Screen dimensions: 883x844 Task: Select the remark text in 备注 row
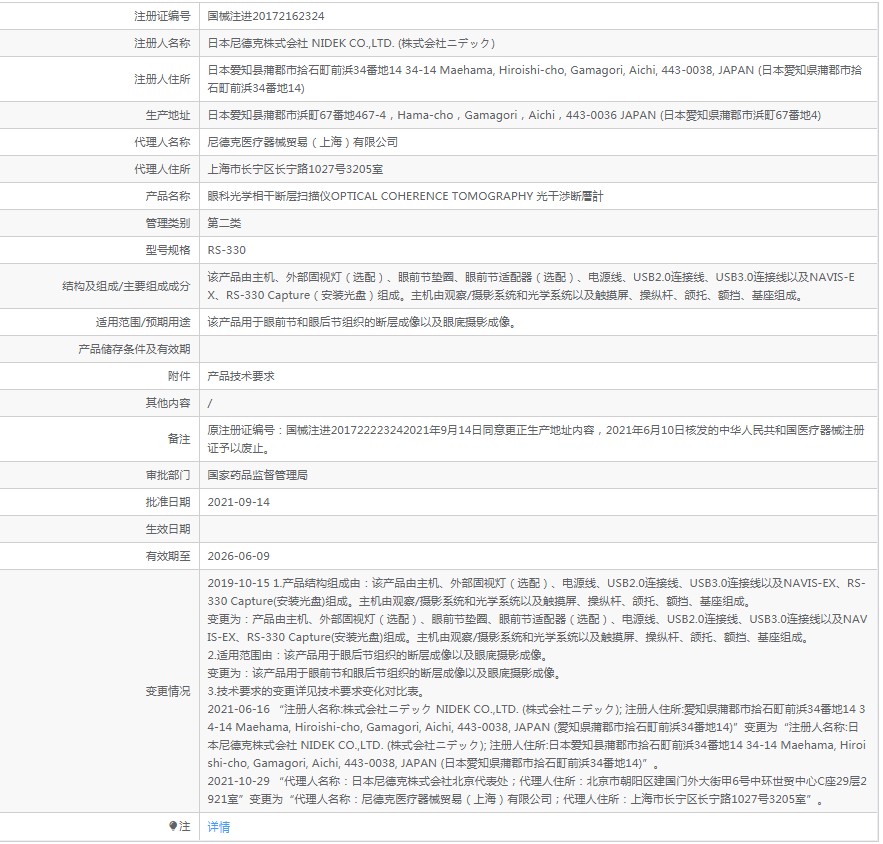[536, 439]
